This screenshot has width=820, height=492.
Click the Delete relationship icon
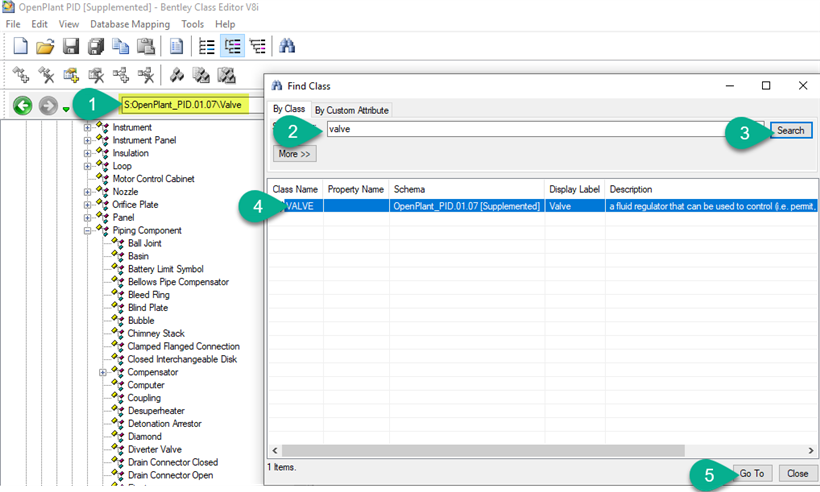146,75
